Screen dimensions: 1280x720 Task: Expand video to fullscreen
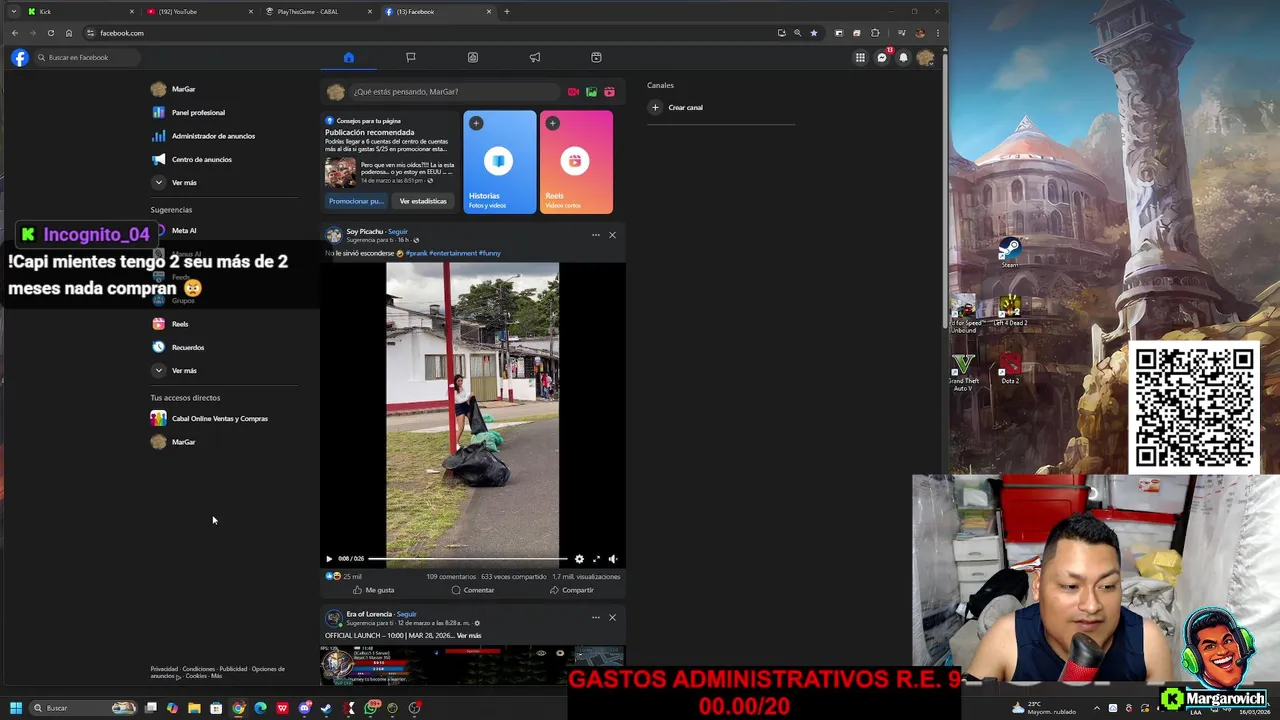tap(596, 559)
